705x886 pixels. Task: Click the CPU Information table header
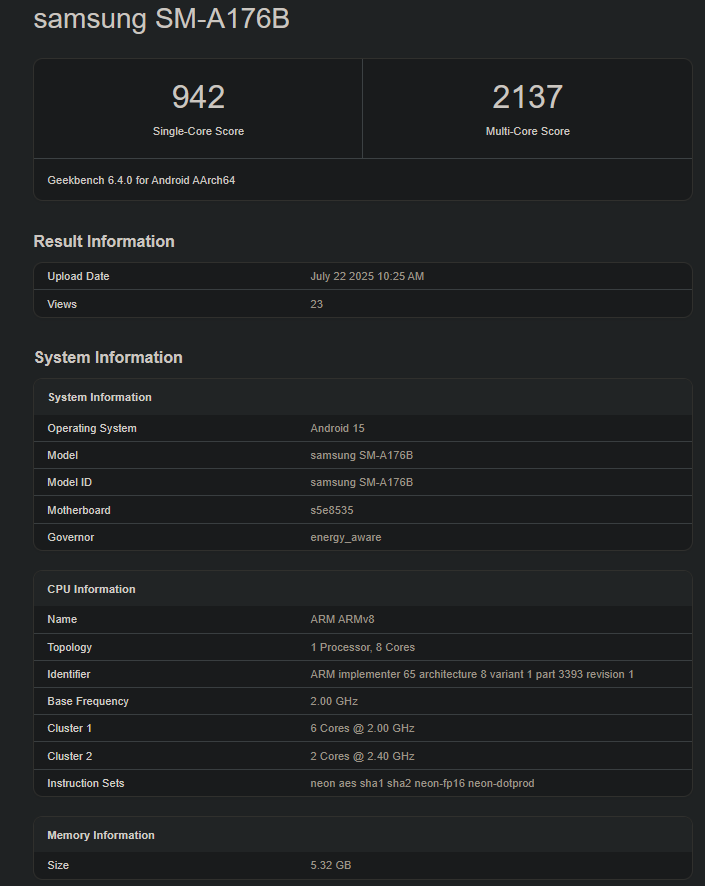pyautogui.click(x=91, y=589)
